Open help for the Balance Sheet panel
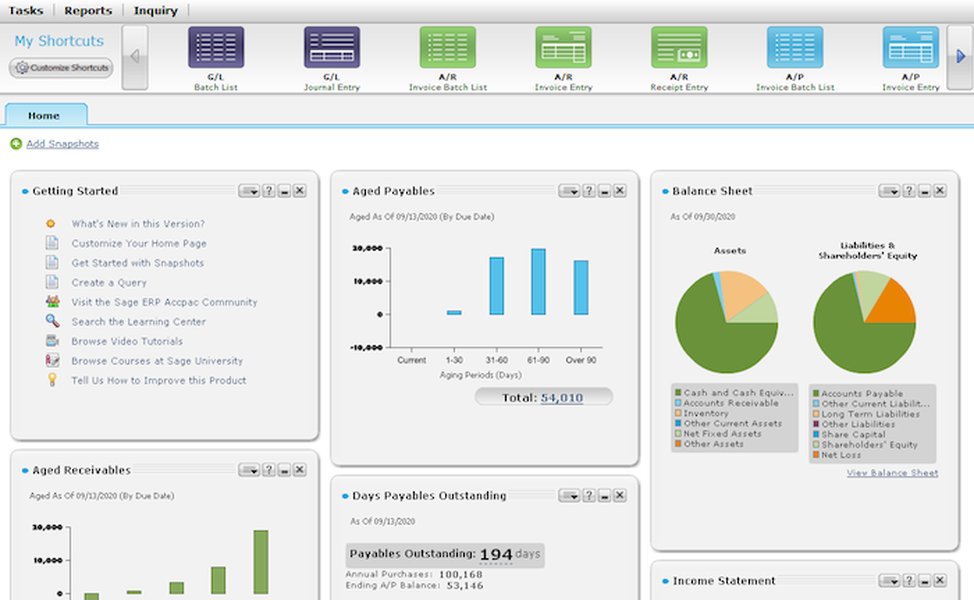974x600 pixels. (x=909, y=191)
